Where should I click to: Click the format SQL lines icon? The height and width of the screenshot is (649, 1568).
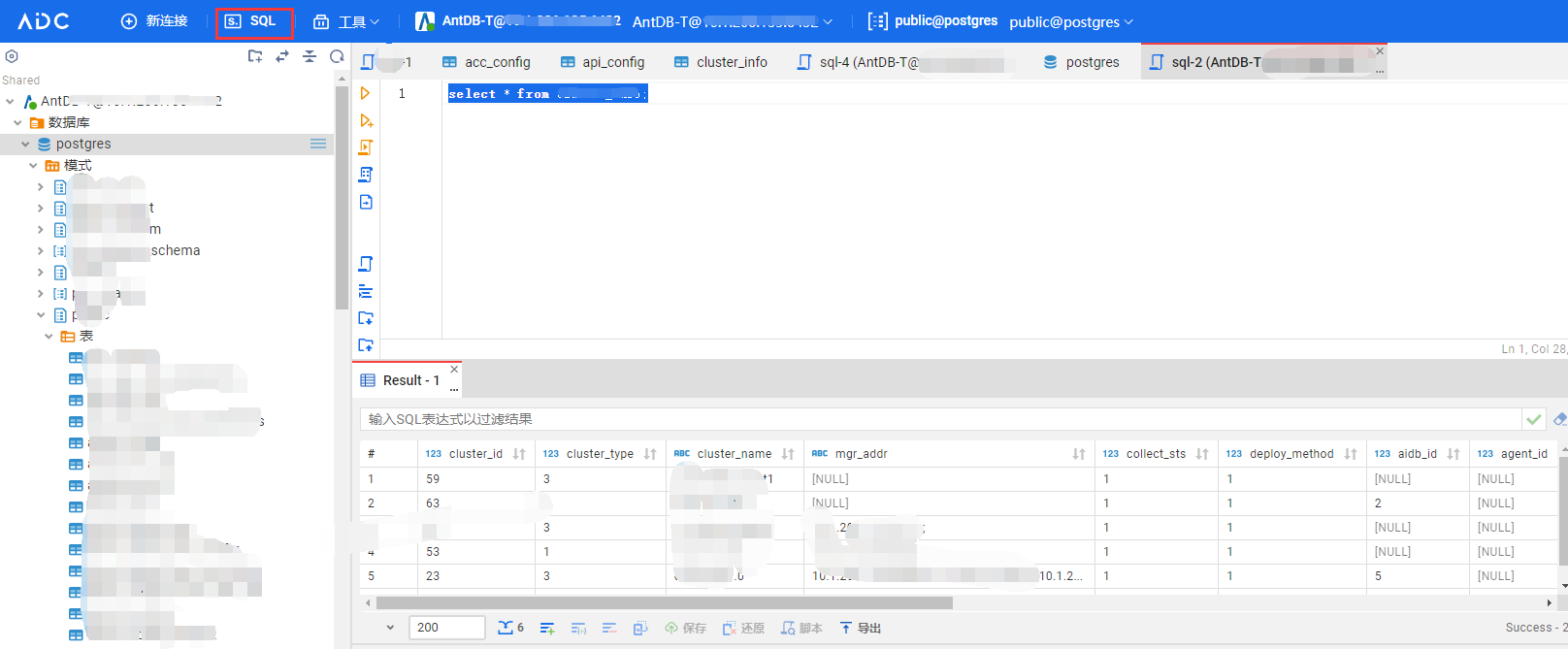coord(366,291)
